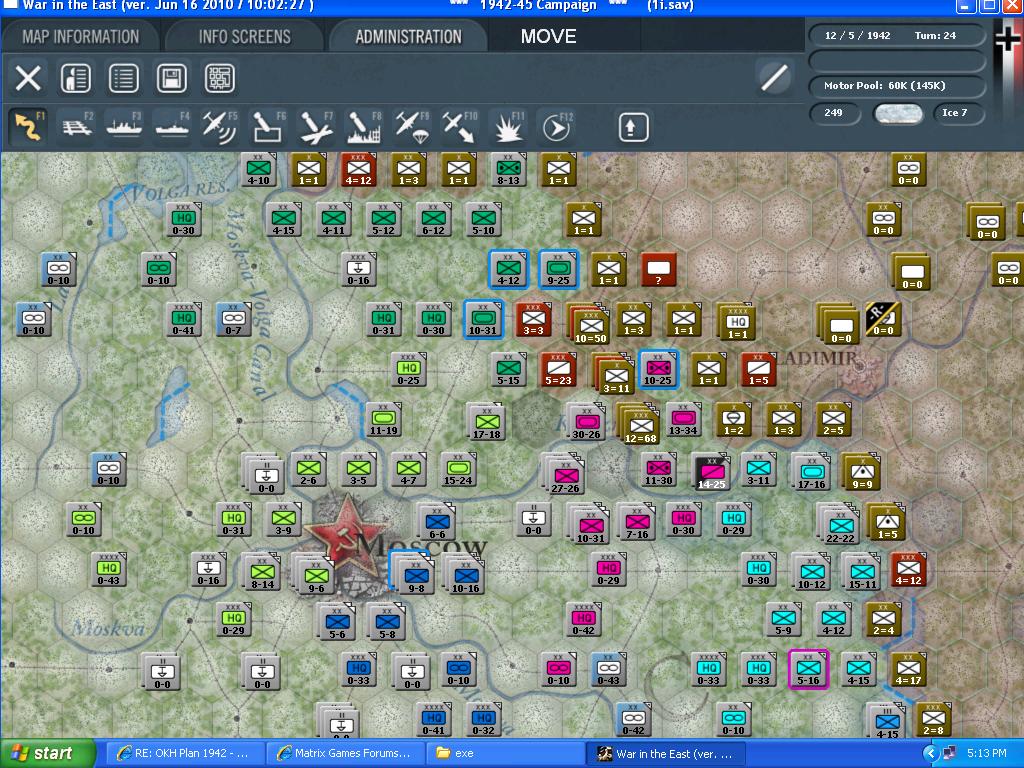Select the 17-18 green infantry unit

[x=486, y=421]
